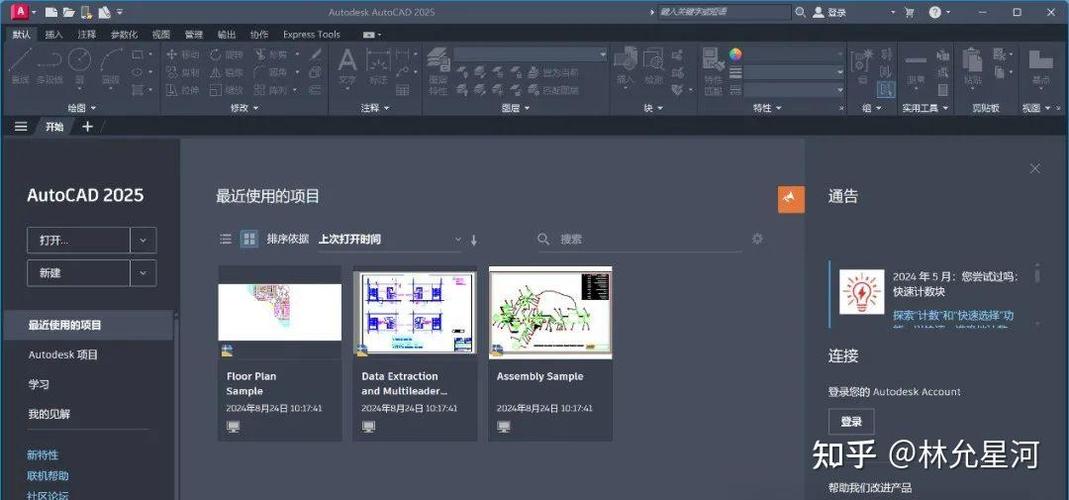This screenshot has height=500, width=1069.
Task: Click the plus icon to add new drawing tab
Action: [x=87, y=126]
